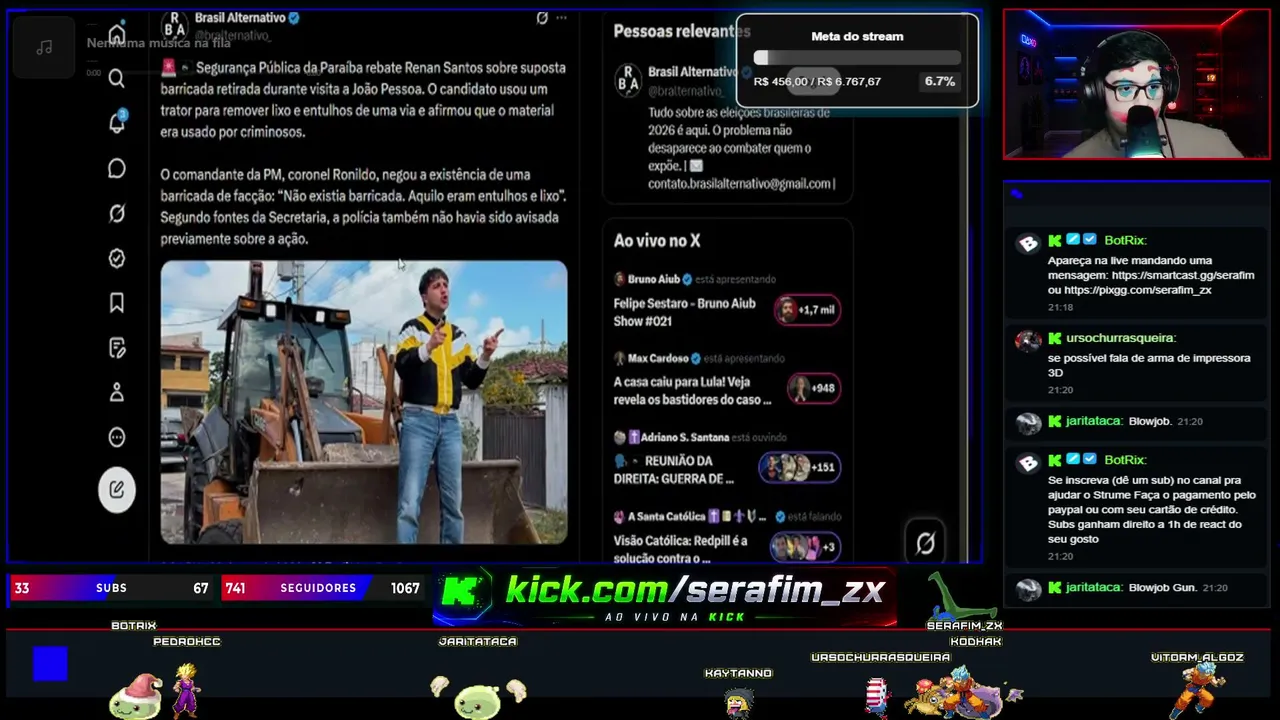Image resolution: width=1280 pixels, height=720 pixels.
Task: Click host name 'Max Cardoso' in live list
Action: click(x=658, y=358)
